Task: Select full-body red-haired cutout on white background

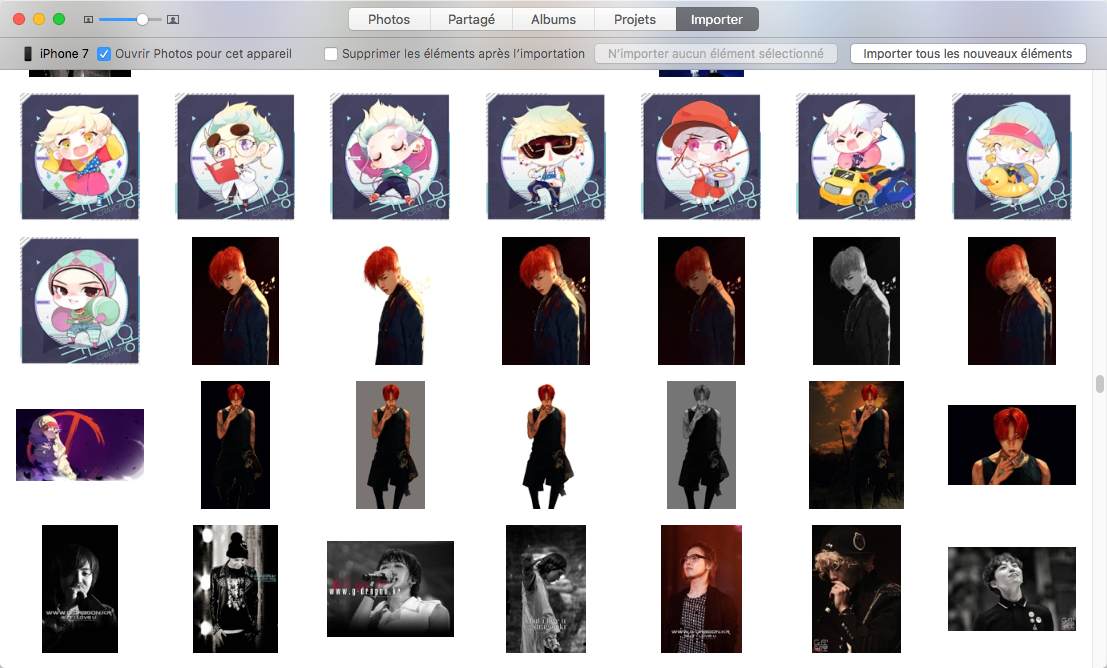Action: [x=546, y=445]
